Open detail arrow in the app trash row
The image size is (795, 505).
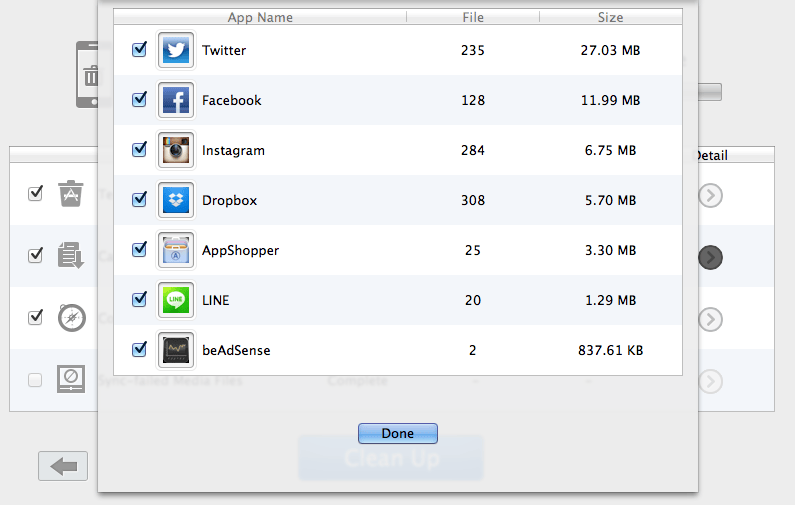710,195
